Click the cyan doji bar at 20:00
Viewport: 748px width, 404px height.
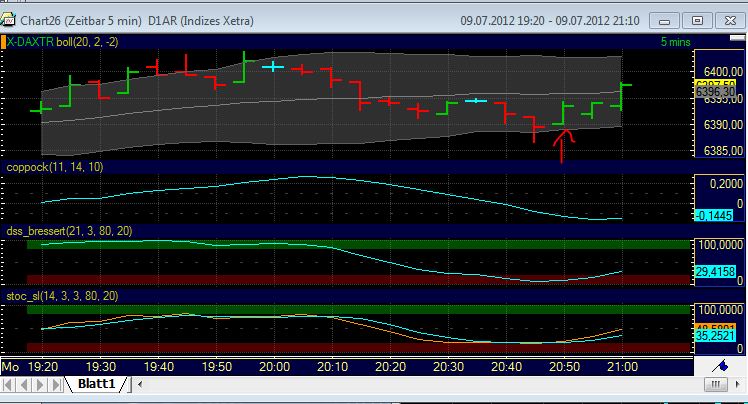point(273,67)
